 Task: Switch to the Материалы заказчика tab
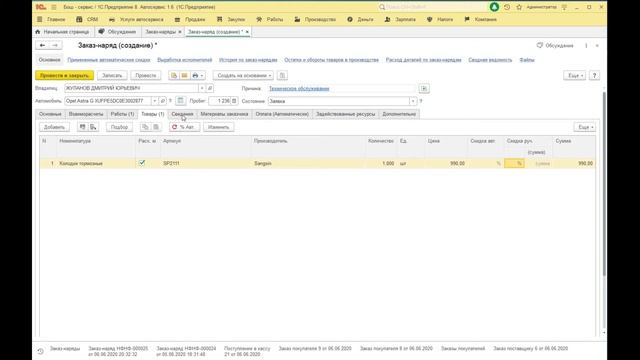tap(224, 114)
